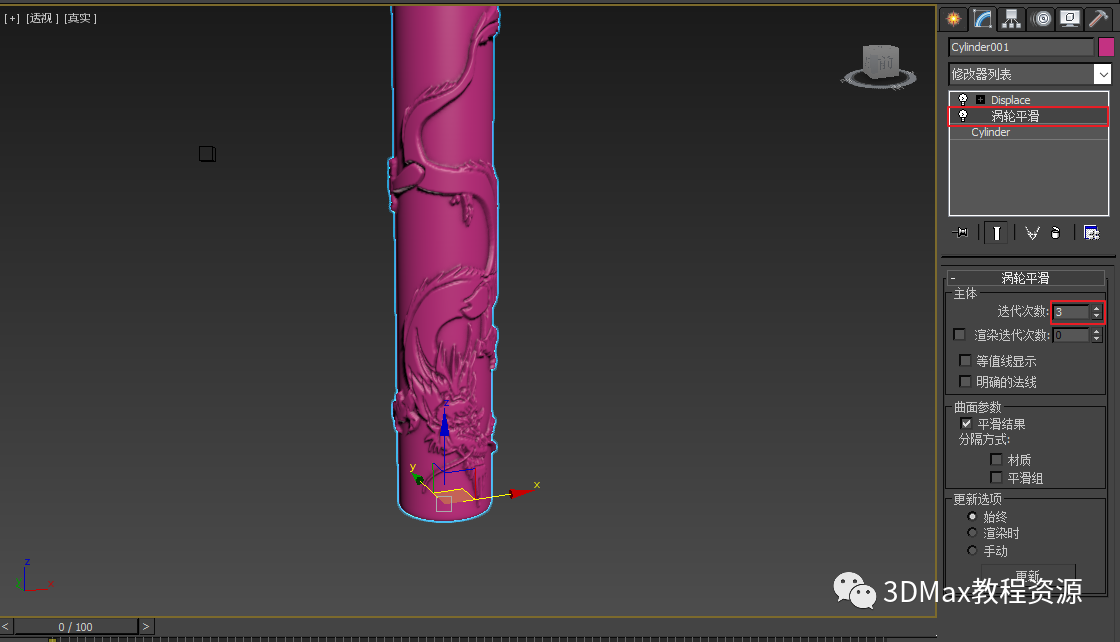Screen dimensions: 1120x642
Task: Adjust the 渲染迭代次数 spinner arrows
Action: click(x=1096, y=335)
